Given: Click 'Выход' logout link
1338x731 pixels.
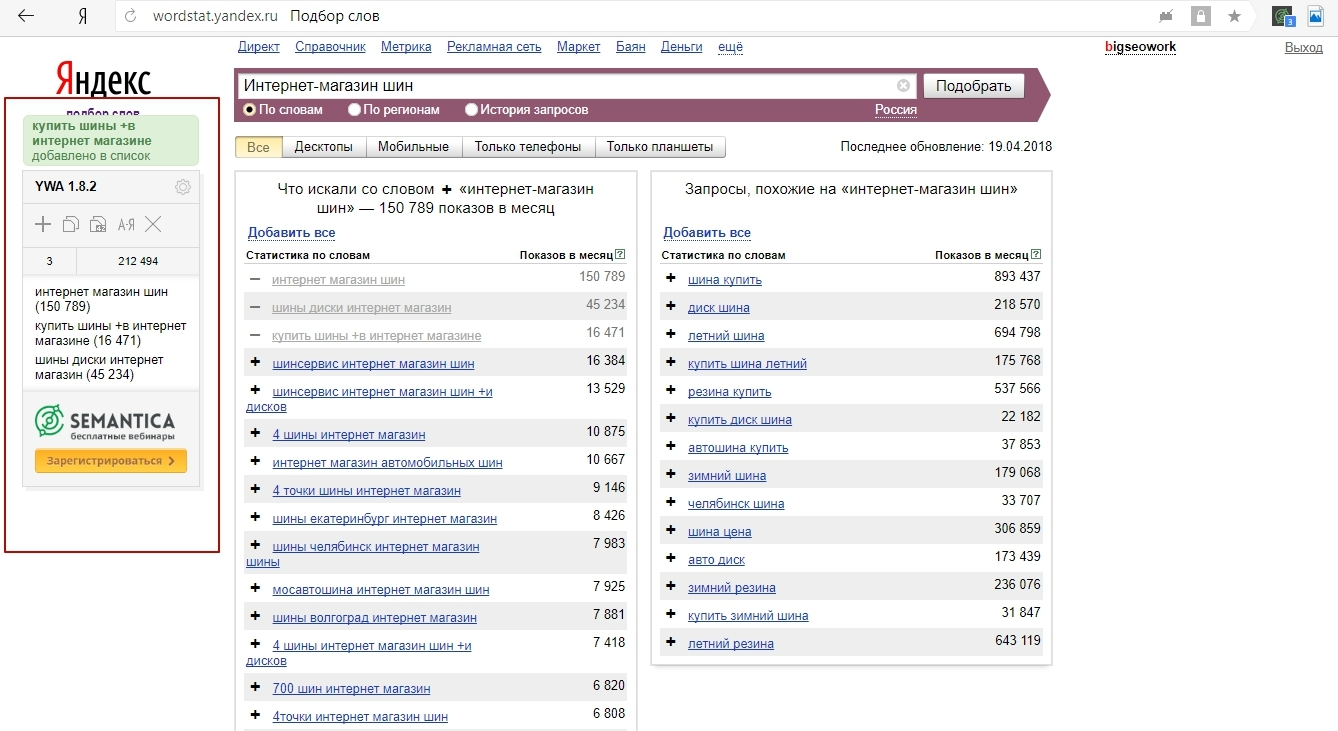Looking at the screenshot, I should 1303,47.
